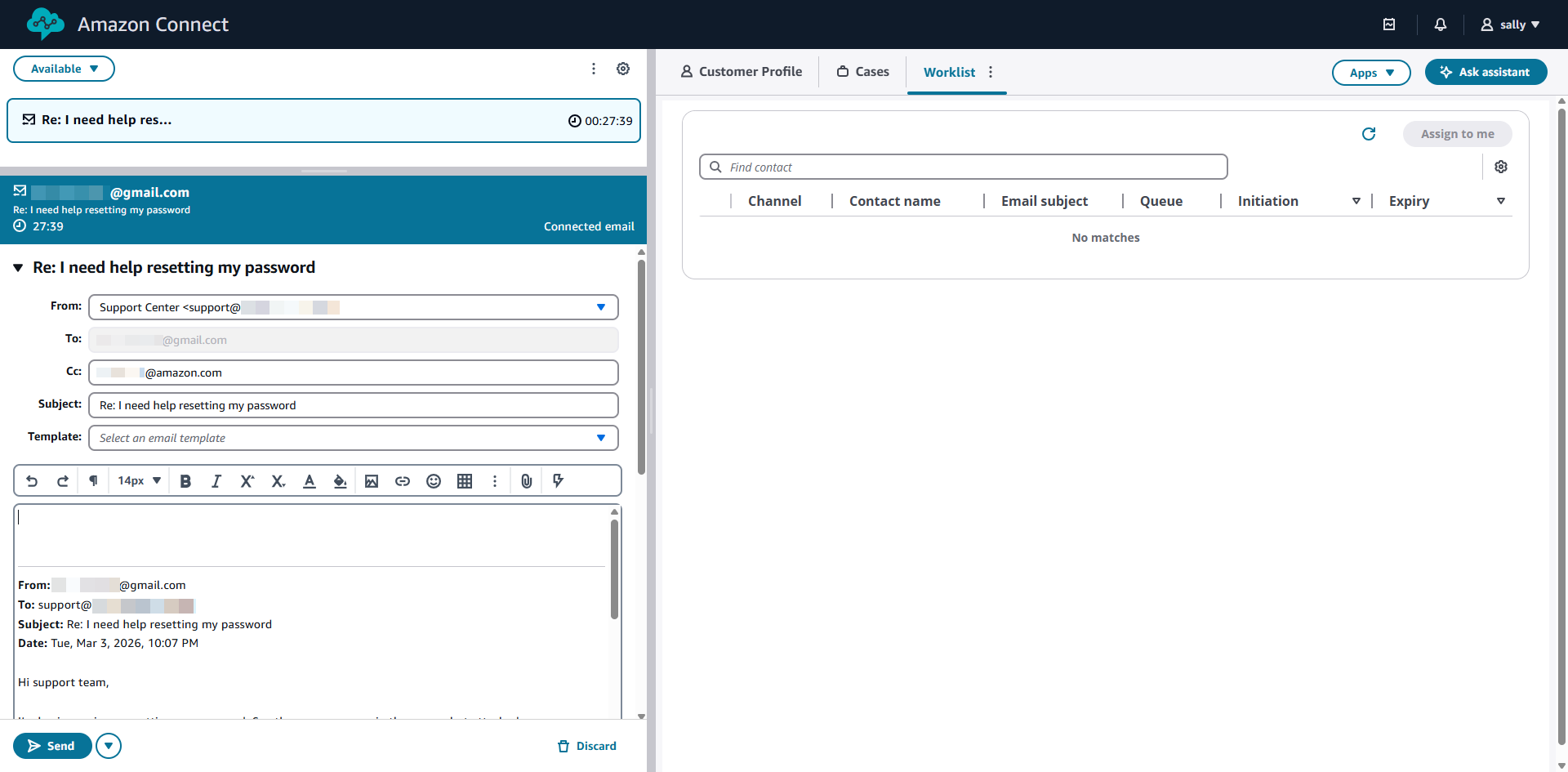The height and width of the screenshot is (772, 1568).
Task: Open the font size dropdown
Action: coord(137,480)
